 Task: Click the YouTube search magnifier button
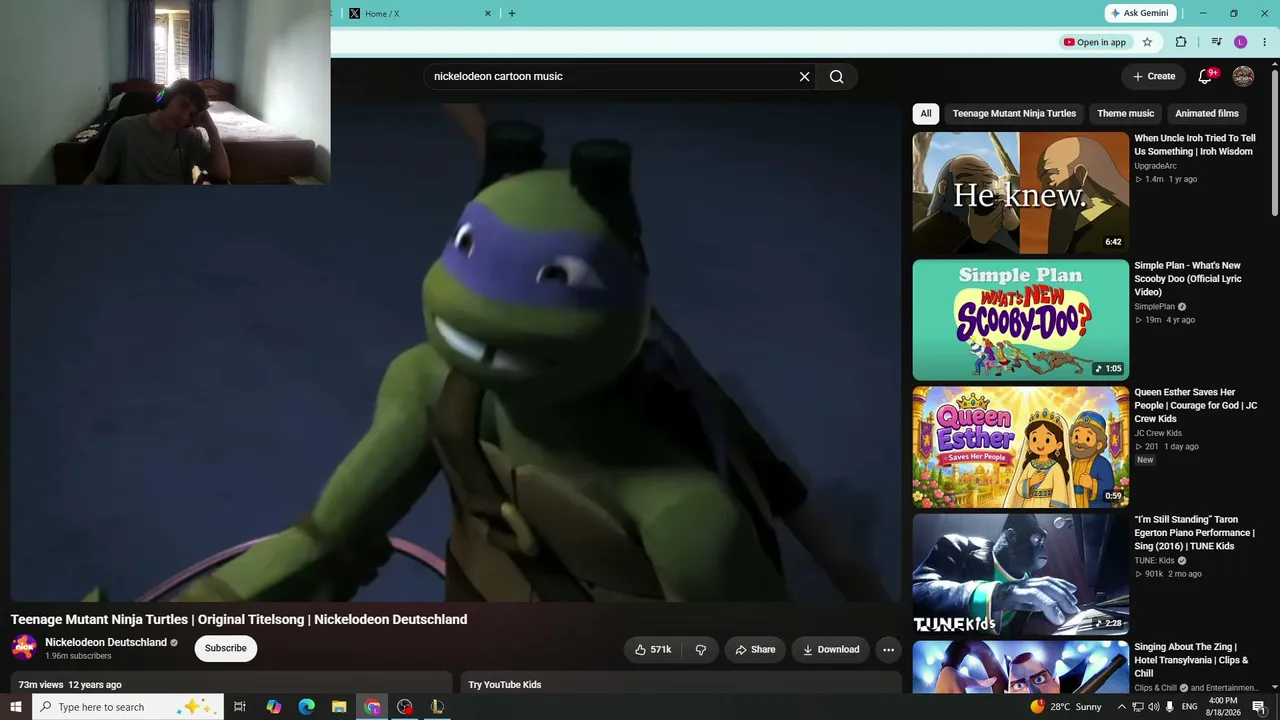[x=837, y=76]
